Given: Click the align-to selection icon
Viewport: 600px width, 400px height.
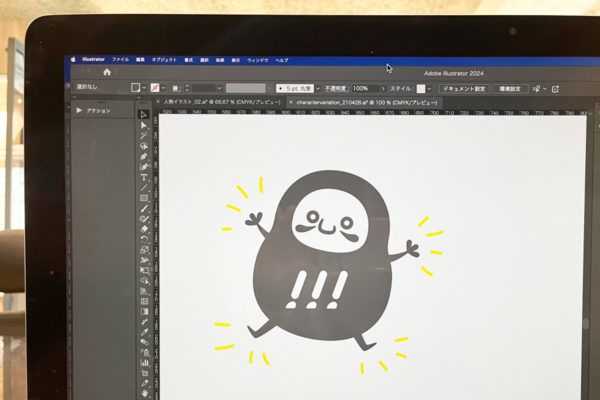Looking at the screenshot, I should click(536, 89).
